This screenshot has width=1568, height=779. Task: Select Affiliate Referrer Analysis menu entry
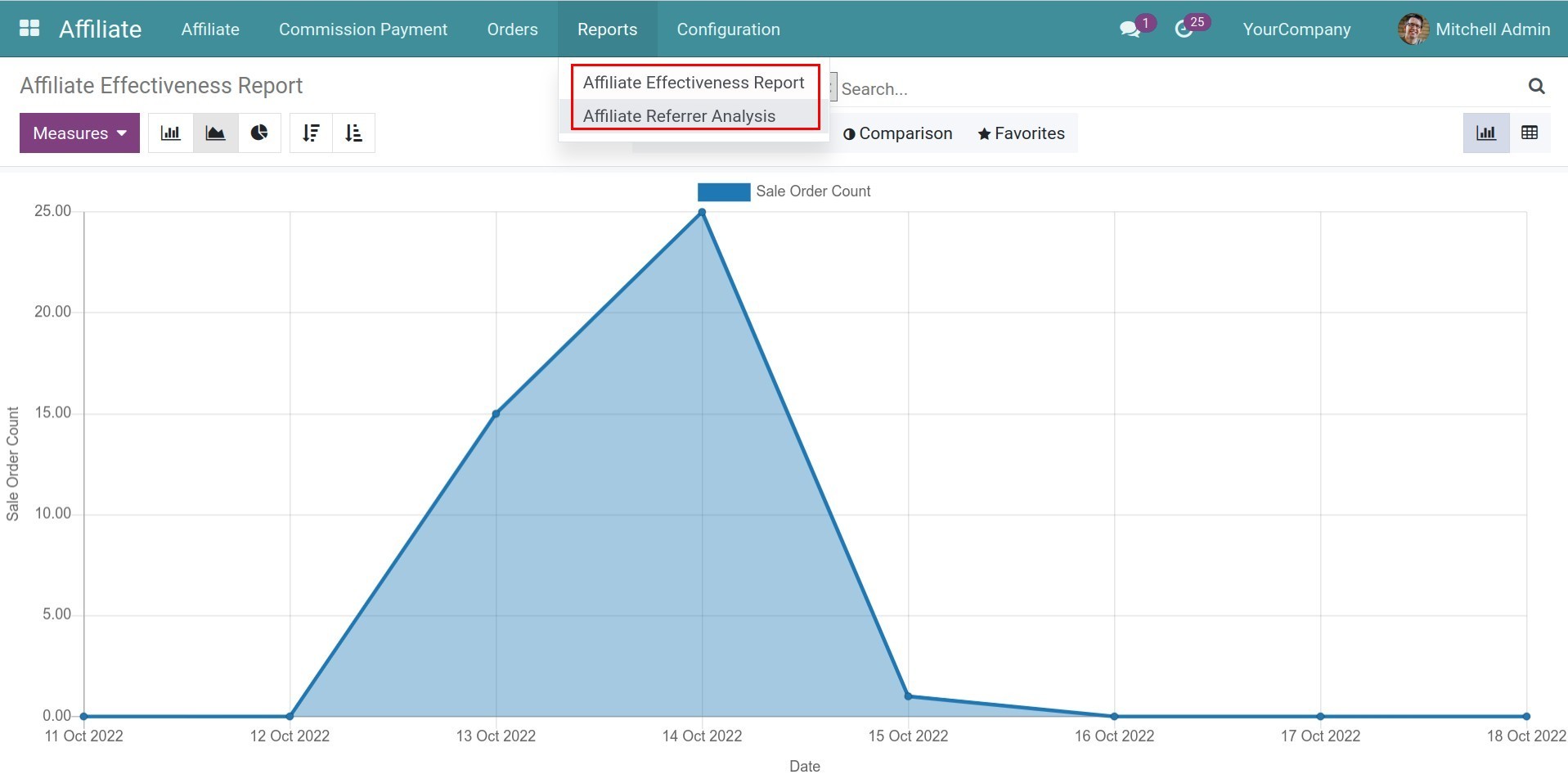tap(679, 116)
